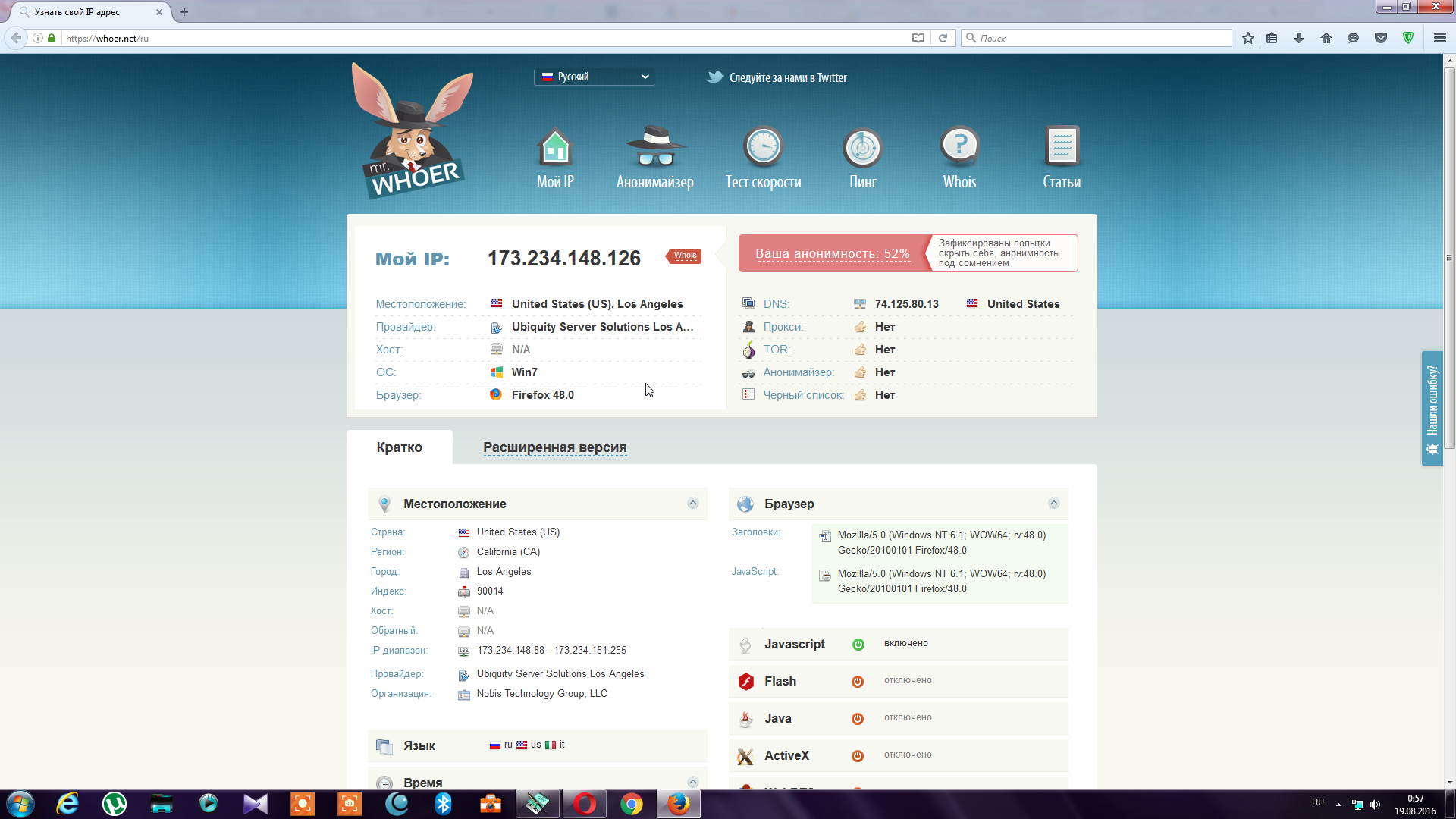The width and height of the screenshot is (1456, 819).
Task: Open the Статьи document icon
Action: click(x=1062, y=146)
